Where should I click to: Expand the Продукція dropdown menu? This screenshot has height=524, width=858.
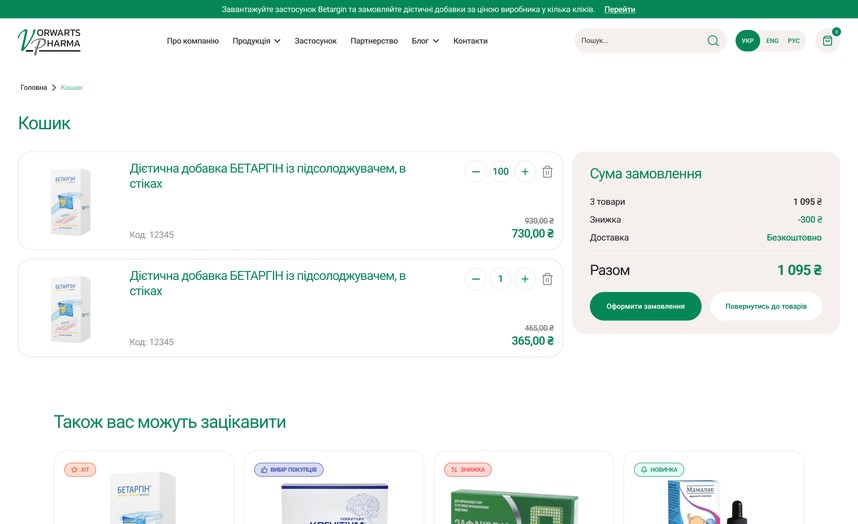pyautogui.click(x=256, y=41)
